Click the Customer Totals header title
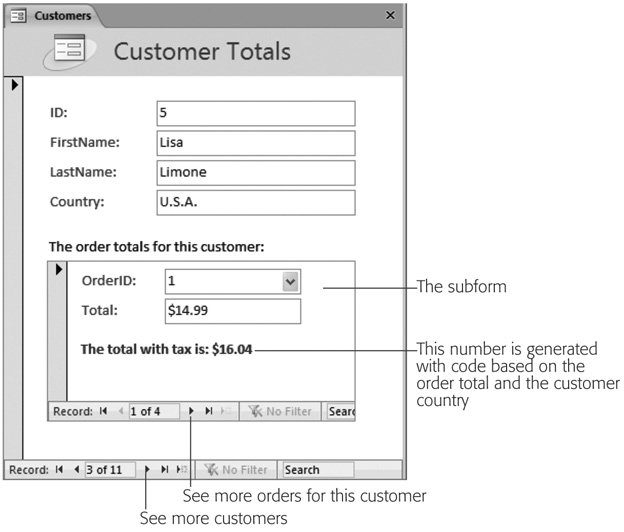Image resolution: width=624 pixels, height=532 pixels. (202, 52)
